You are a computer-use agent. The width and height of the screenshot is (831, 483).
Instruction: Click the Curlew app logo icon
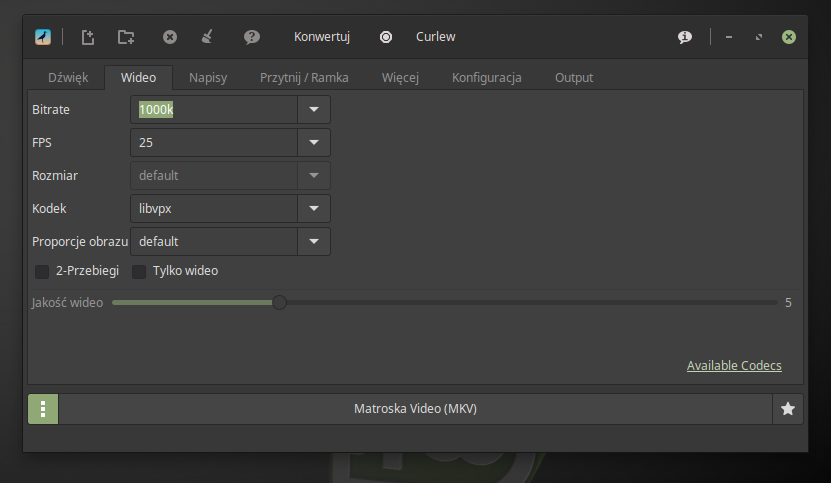coord(43,37)
